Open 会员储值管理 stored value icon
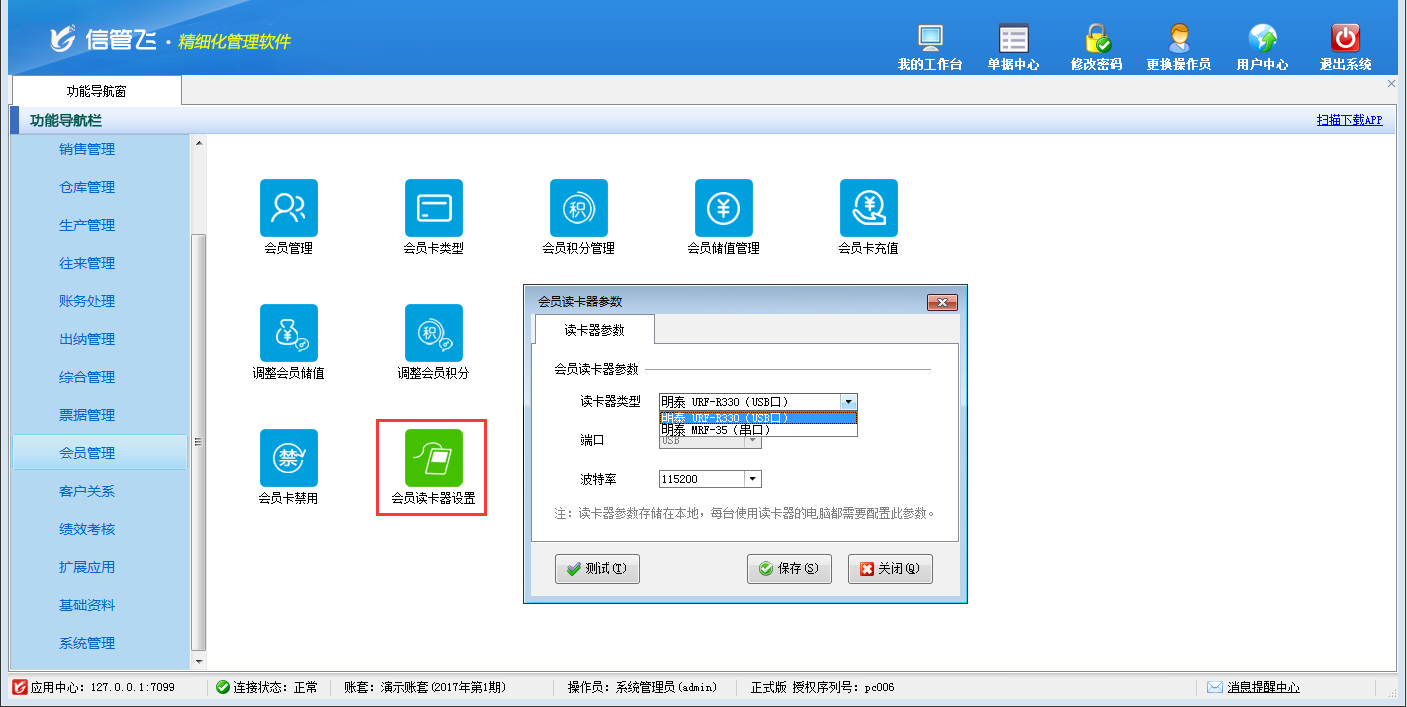The image size is (1407, 707). click(723, 208)
